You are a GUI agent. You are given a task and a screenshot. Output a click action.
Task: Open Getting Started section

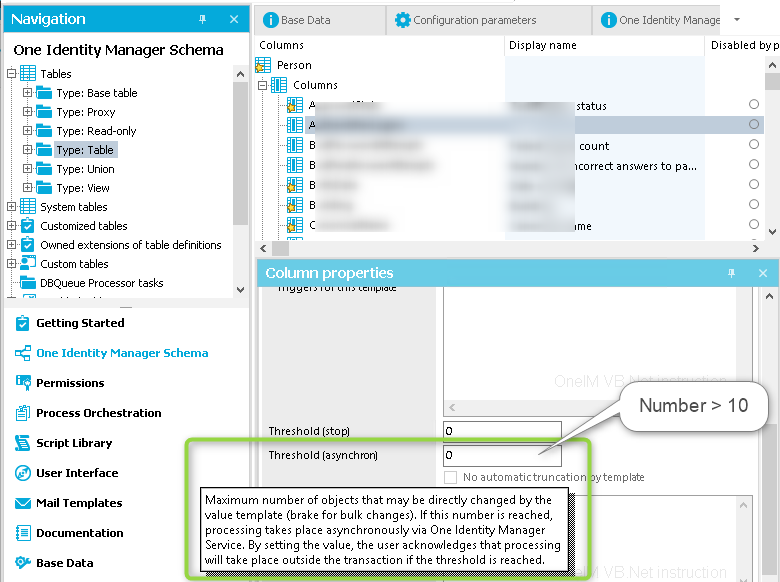point(81,323)
